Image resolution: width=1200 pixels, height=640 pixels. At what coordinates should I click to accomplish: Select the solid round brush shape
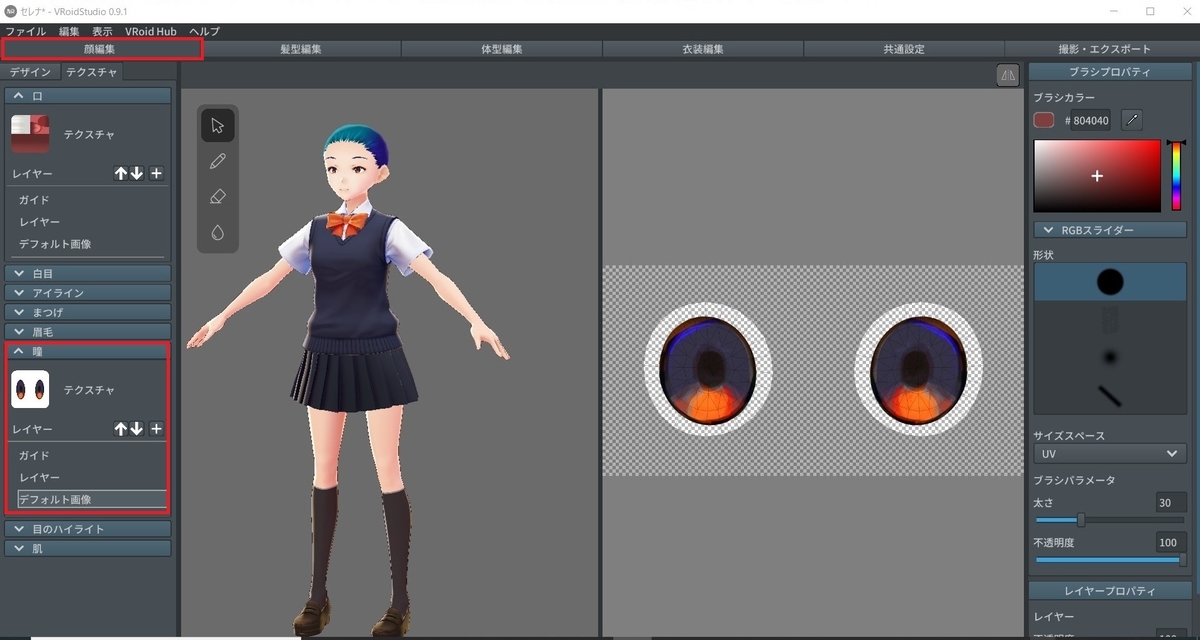(1109, 281)
